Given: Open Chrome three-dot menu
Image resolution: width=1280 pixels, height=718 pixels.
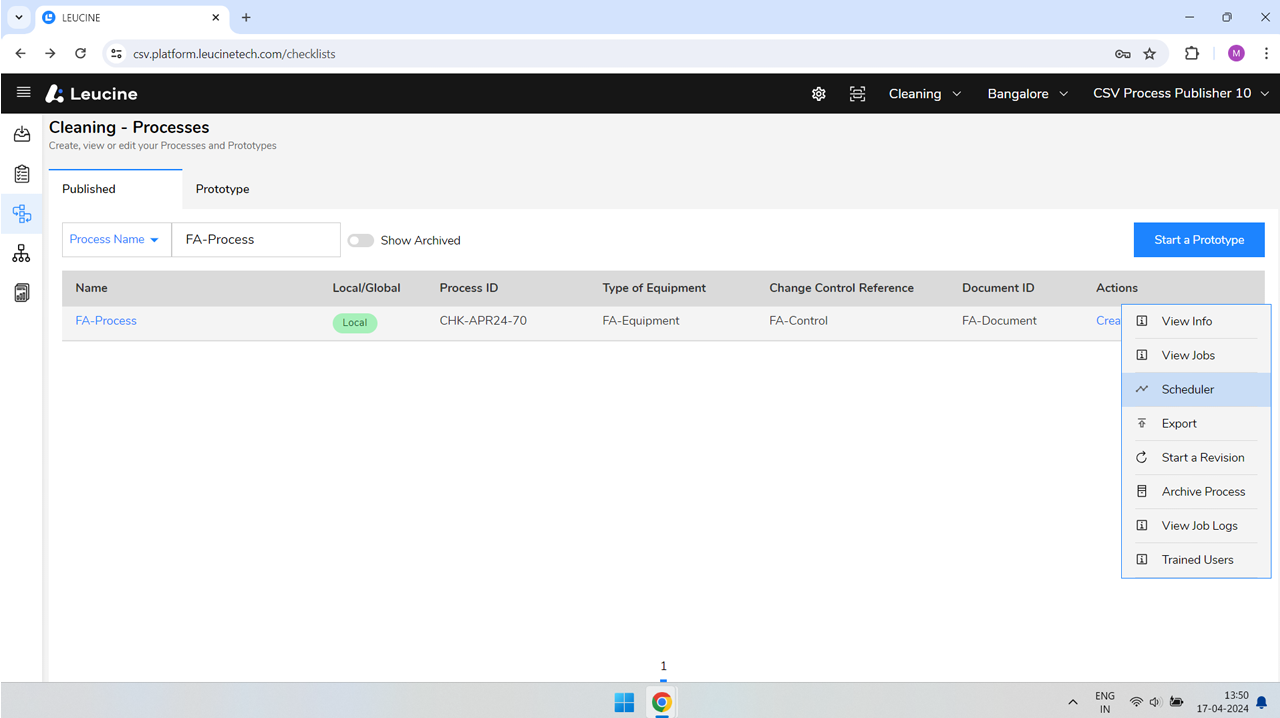Looking at the screenshot, I should point(1266,53).
